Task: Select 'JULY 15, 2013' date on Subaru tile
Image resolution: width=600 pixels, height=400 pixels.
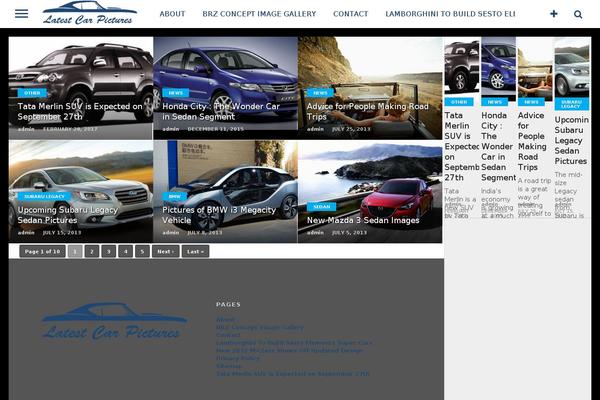Action: (x=62, y=232)
